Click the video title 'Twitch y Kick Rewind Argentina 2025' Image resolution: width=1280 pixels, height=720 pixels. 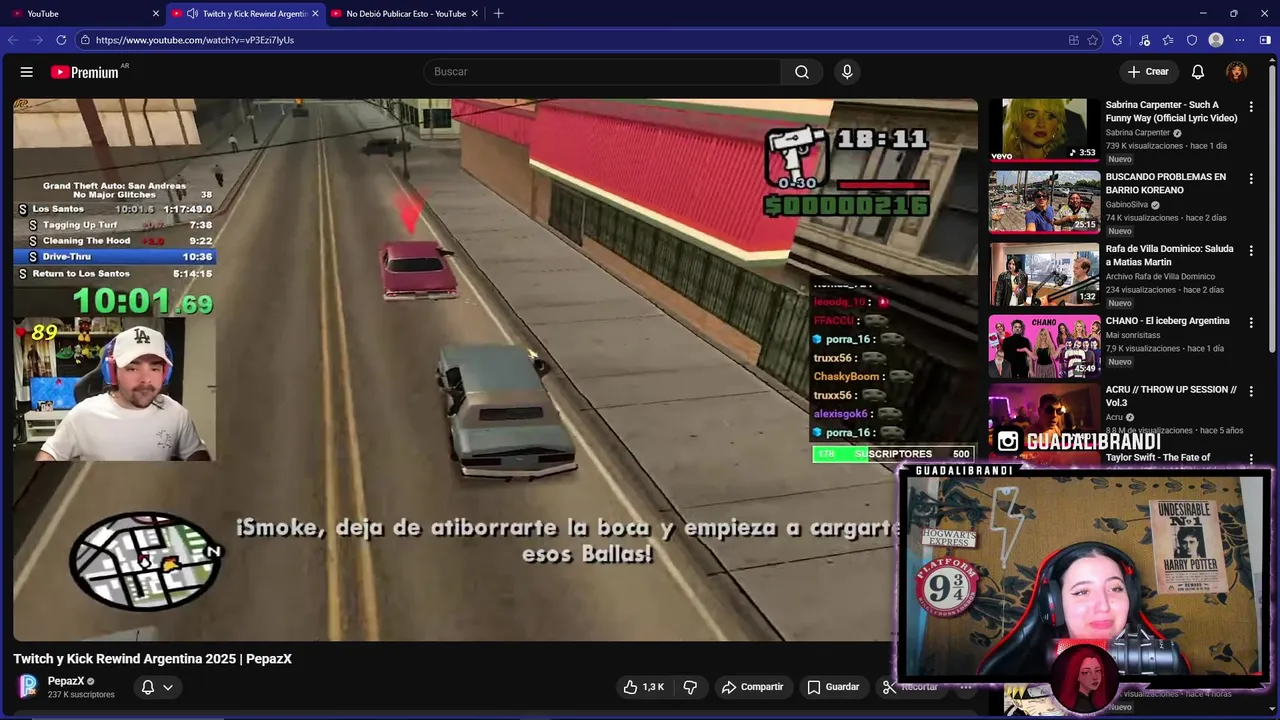coord(152,659)
